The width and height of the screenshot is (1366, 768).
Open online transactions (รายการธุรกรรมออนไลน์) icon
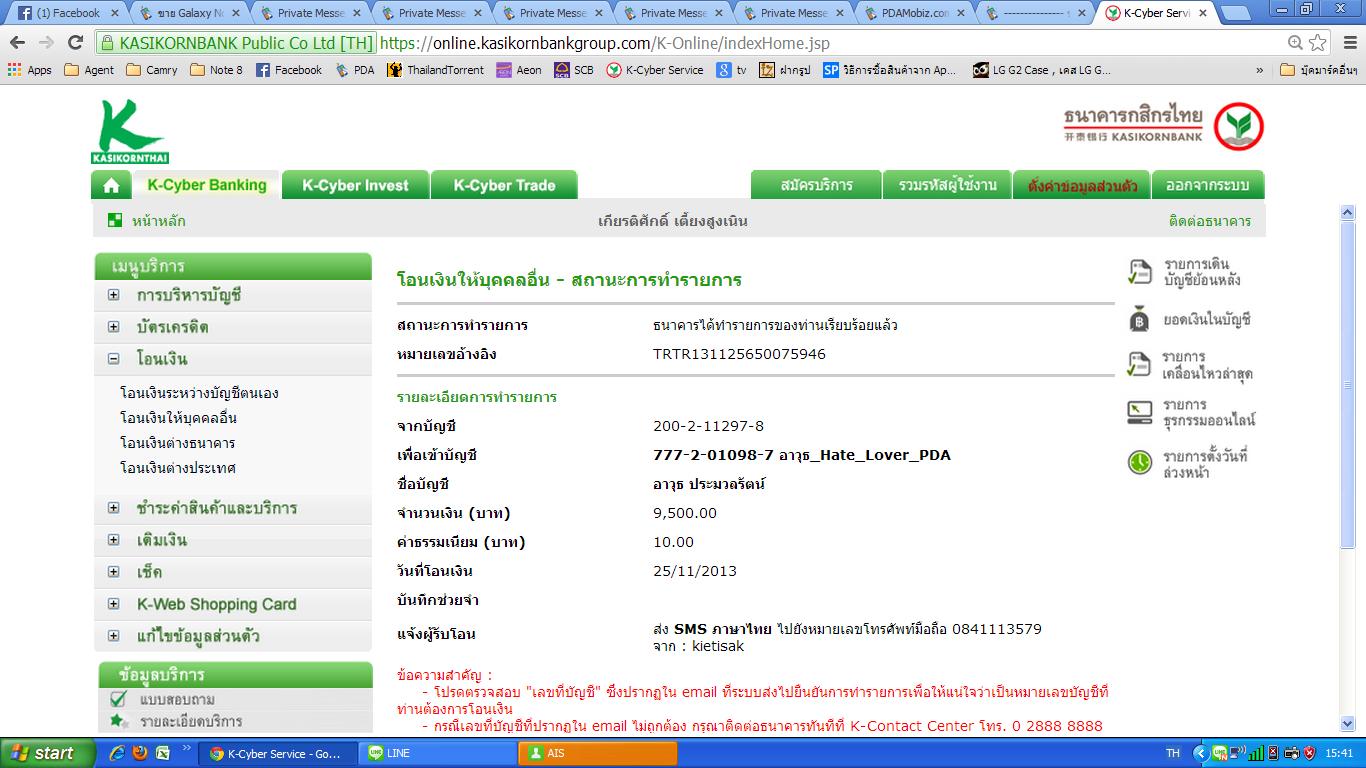point(1139,412)
